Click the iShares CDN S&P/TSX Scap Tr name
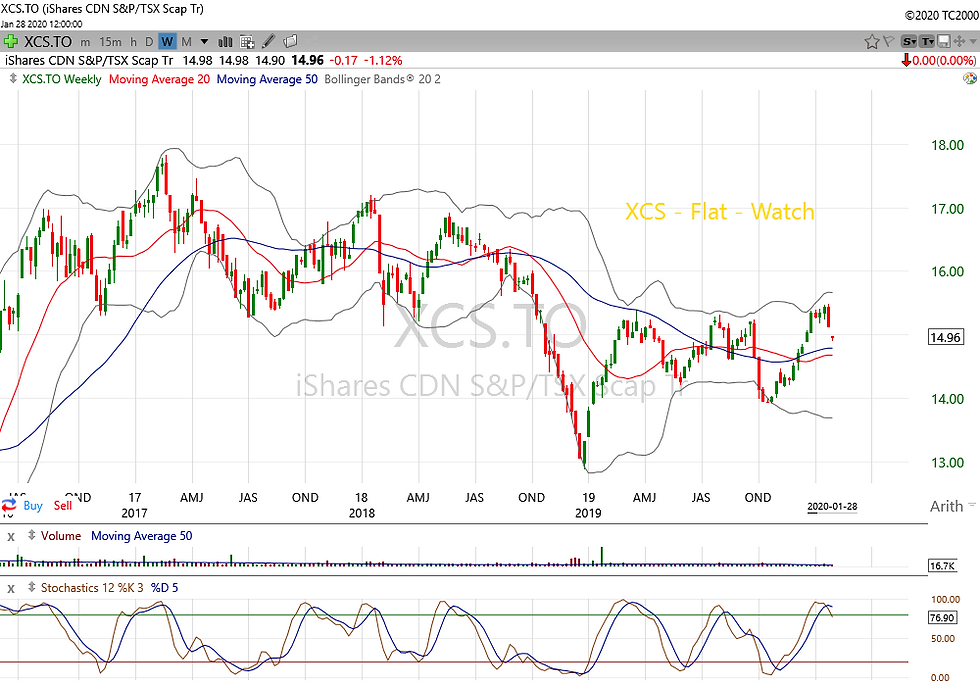Image resolution: width=980 pixels, height=686 pixels. pyautogui.click(x=89, y=61)
